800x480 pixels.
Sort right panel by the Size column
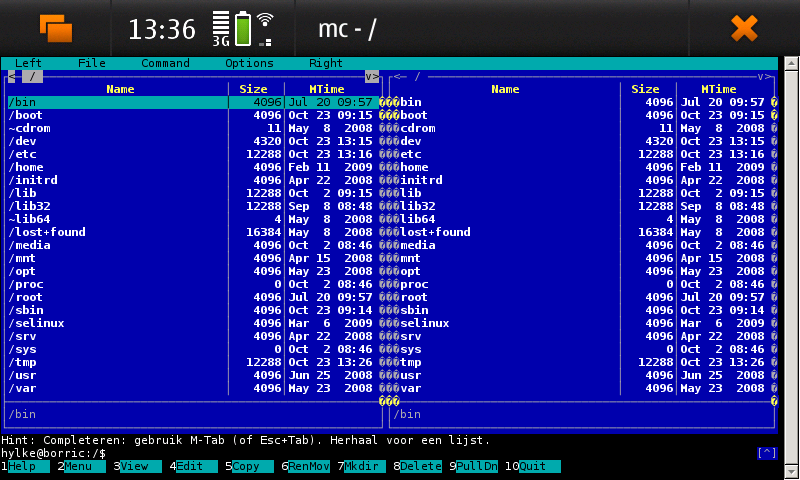(x=645, y=89)
